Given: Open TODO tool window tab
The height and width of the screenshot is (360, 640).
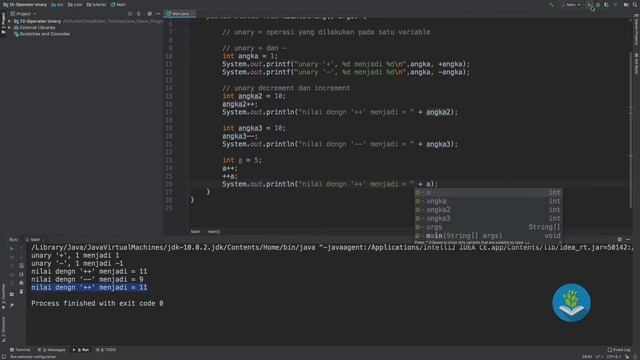Looking at the screenshot, I should (x=106, y=350).
